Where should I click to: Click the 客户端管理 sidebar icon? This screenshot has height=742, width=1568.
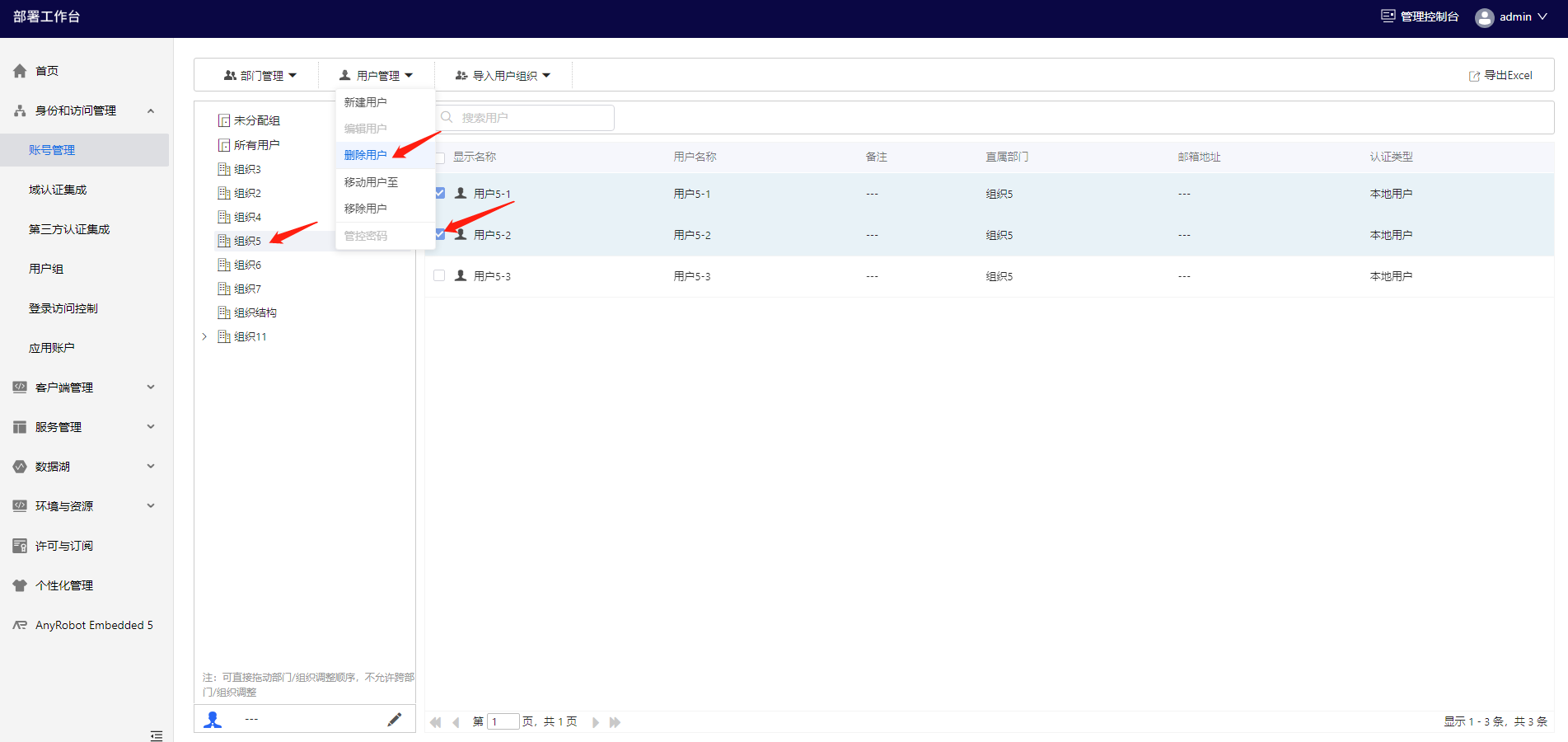click(20, 387)
